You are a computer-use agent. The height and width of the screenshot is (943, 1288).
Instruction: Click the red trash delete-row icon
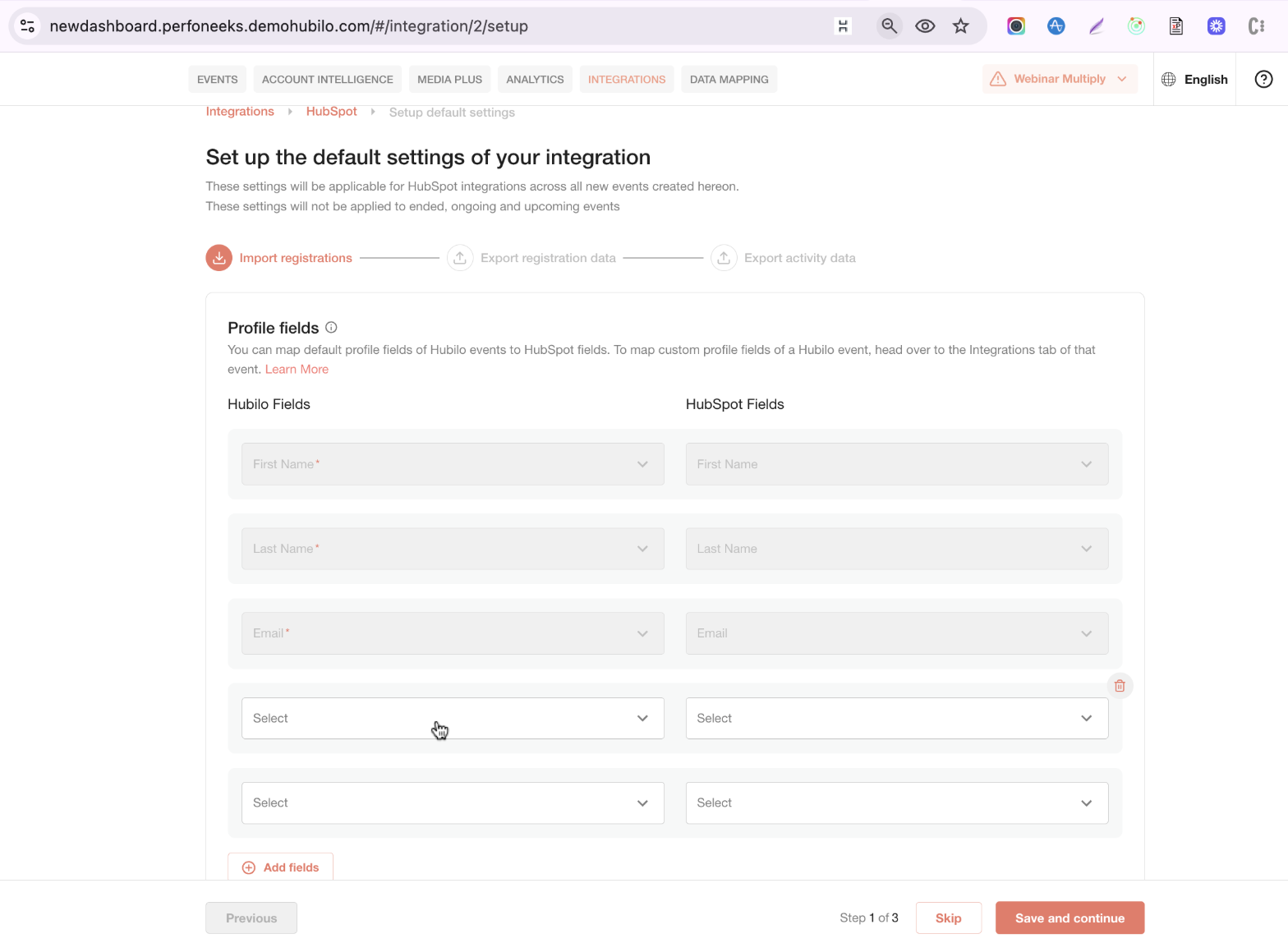click(1120, 686)
